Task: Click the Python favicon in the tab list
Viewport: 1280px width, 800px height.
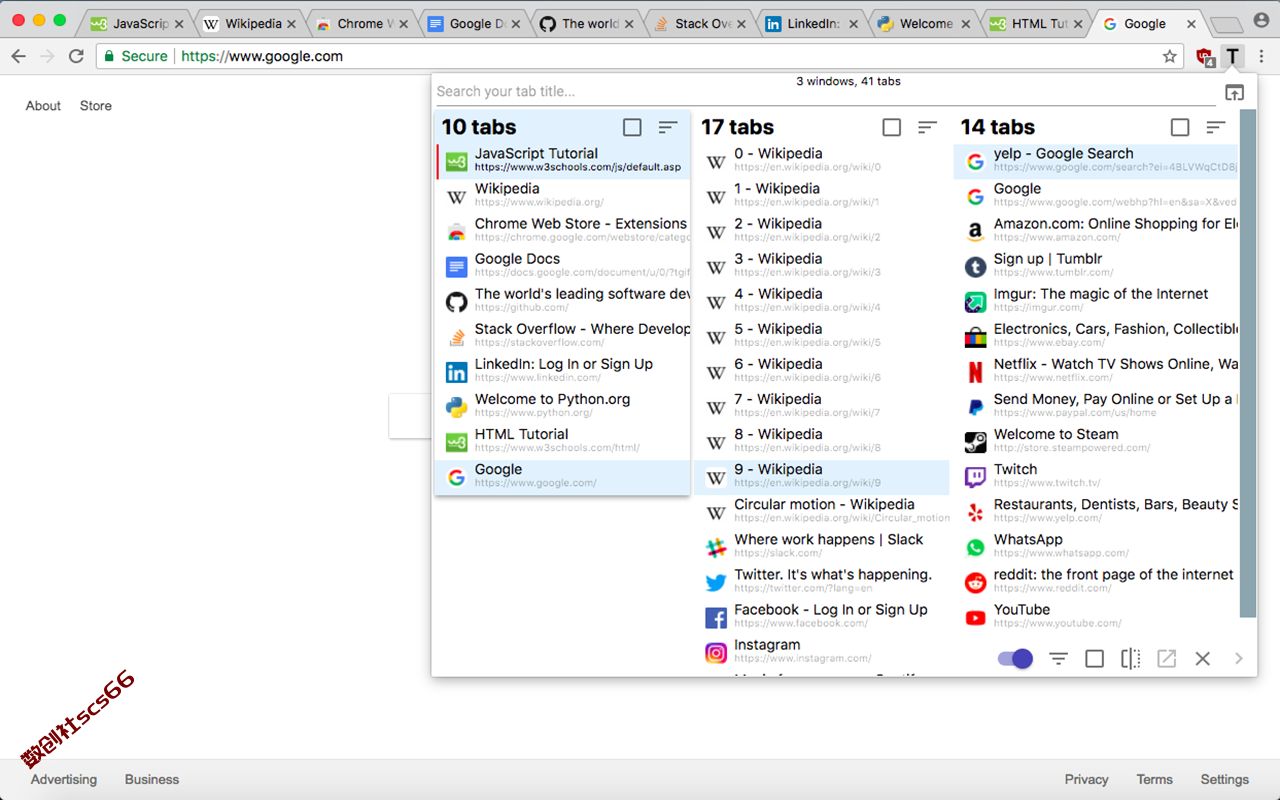Action: (456, 407)
